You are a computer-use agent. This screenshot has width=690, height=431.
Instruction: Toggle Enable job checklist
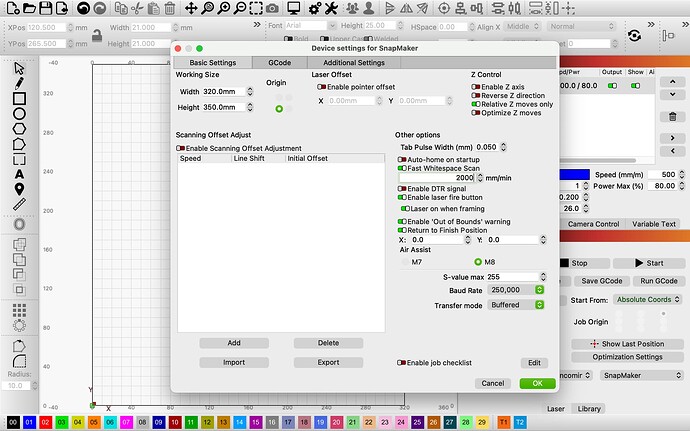pos(401,363)
